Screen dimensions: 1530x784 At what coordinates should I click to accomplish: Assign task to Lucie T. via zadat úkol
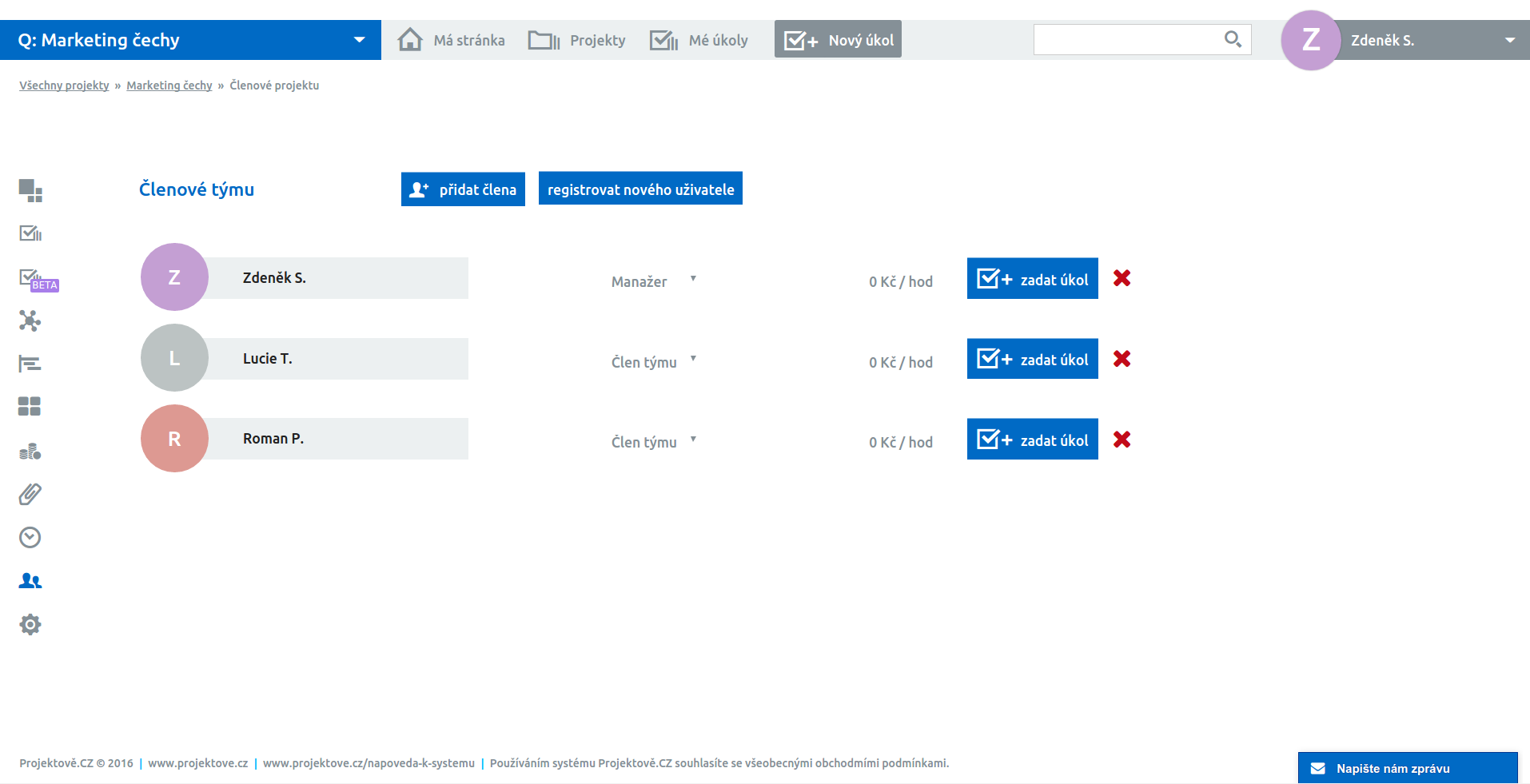(1032, 359)
